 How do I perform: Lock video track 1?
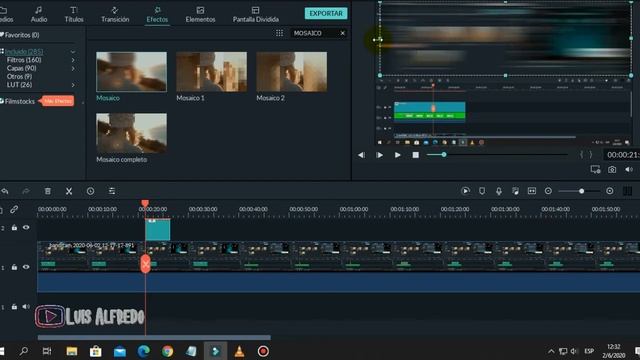[x=14, y=267]
